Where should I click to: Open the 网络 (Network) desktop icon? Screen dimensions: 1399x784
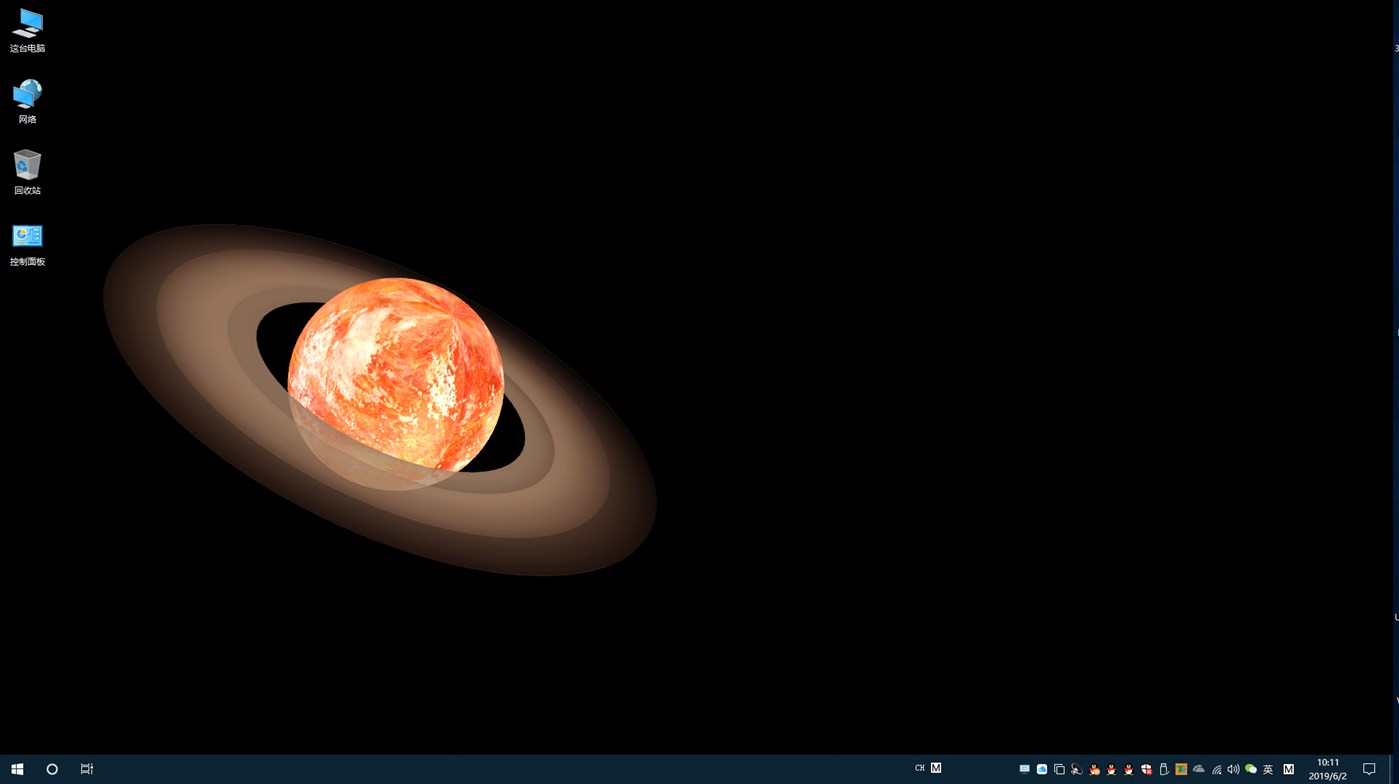pos(27,99)
